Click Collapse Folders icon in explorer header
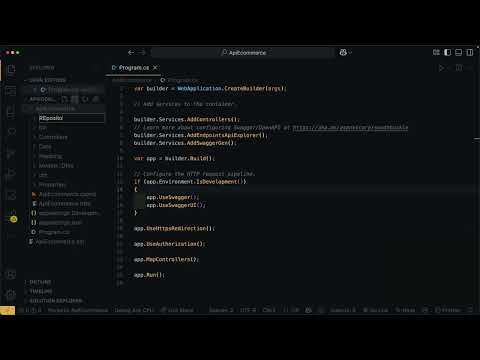The width and height of the screenshot is (480, 360). tap(96, 99)
